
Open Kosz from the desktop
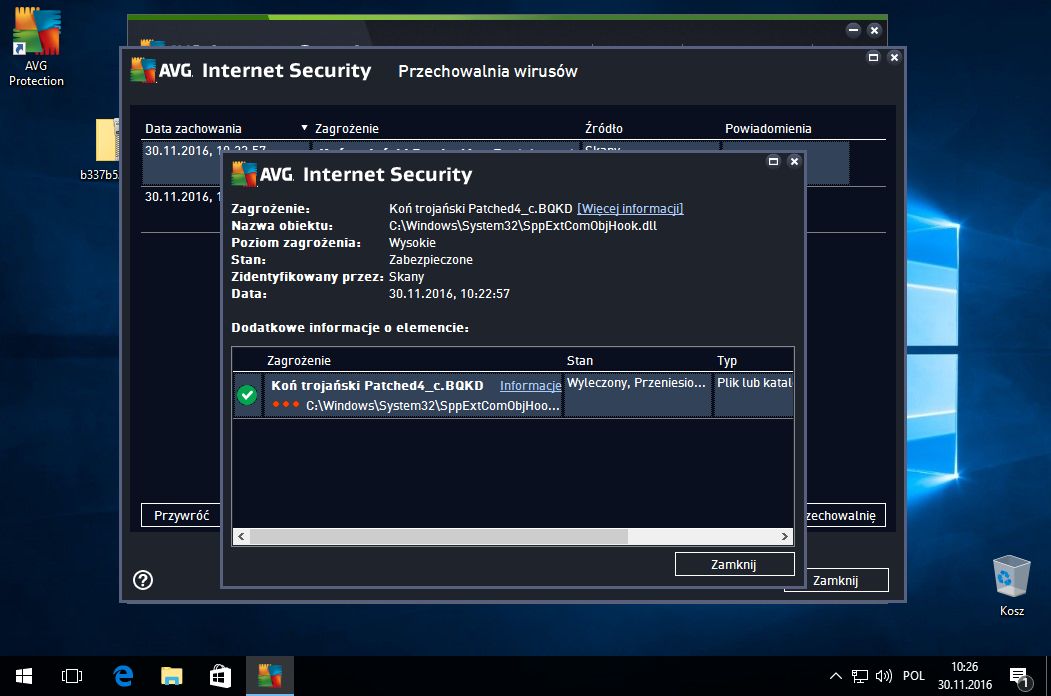point(1011,575)
